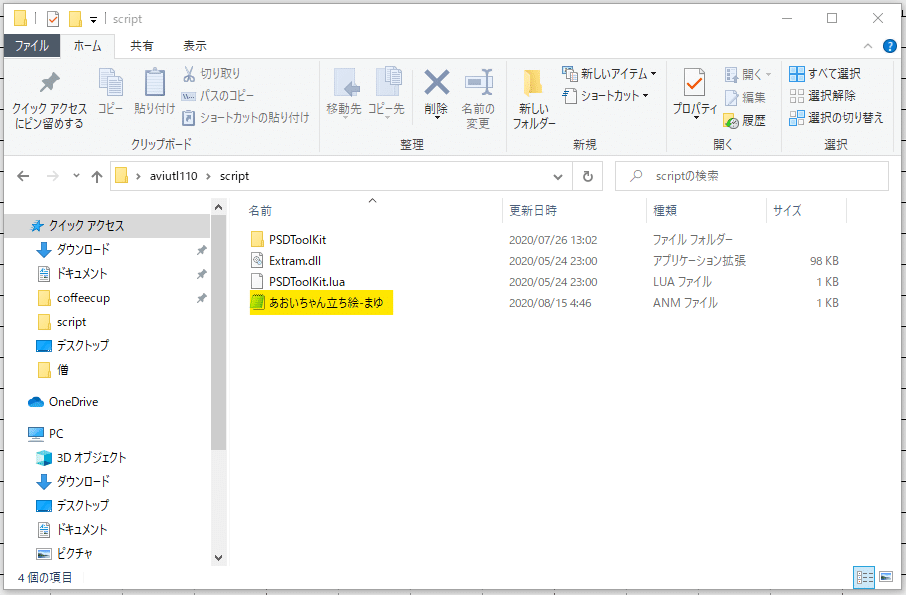
Task: Go up one folder level arrow
Action: pos(97,176)
